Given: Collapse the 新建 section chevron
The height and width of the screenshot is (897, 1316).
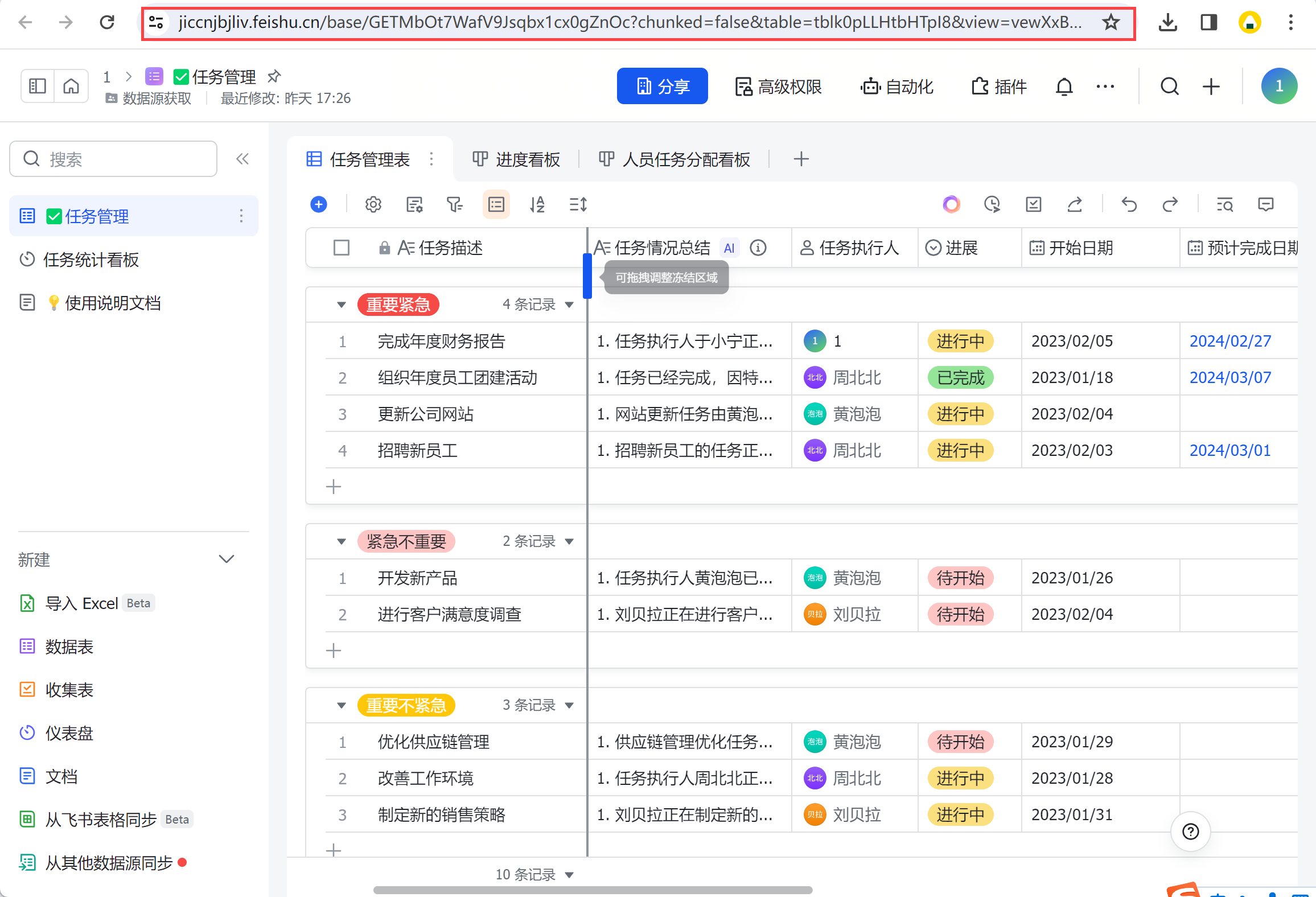Looking at the screenshot, I should pos(227,559).
